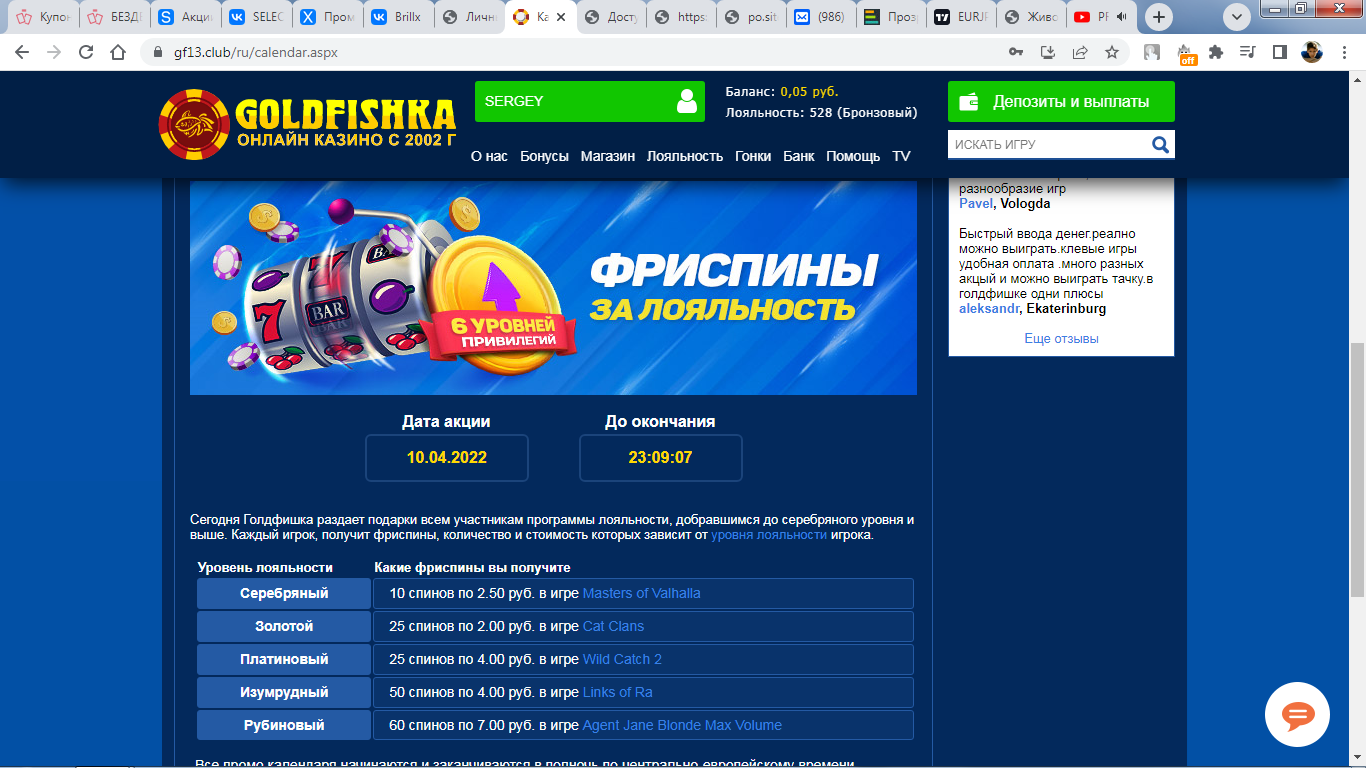Follow the Еще отзывы link

[1061, 339]
